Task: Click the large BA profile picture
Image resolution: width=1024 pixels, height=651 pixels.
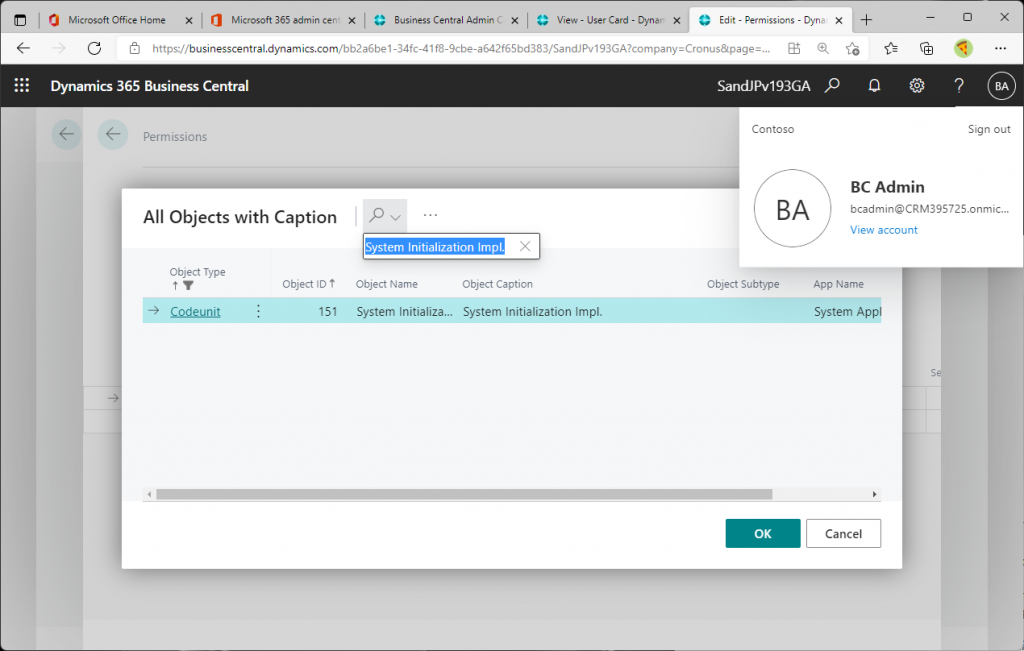Action: click(793, 209)
